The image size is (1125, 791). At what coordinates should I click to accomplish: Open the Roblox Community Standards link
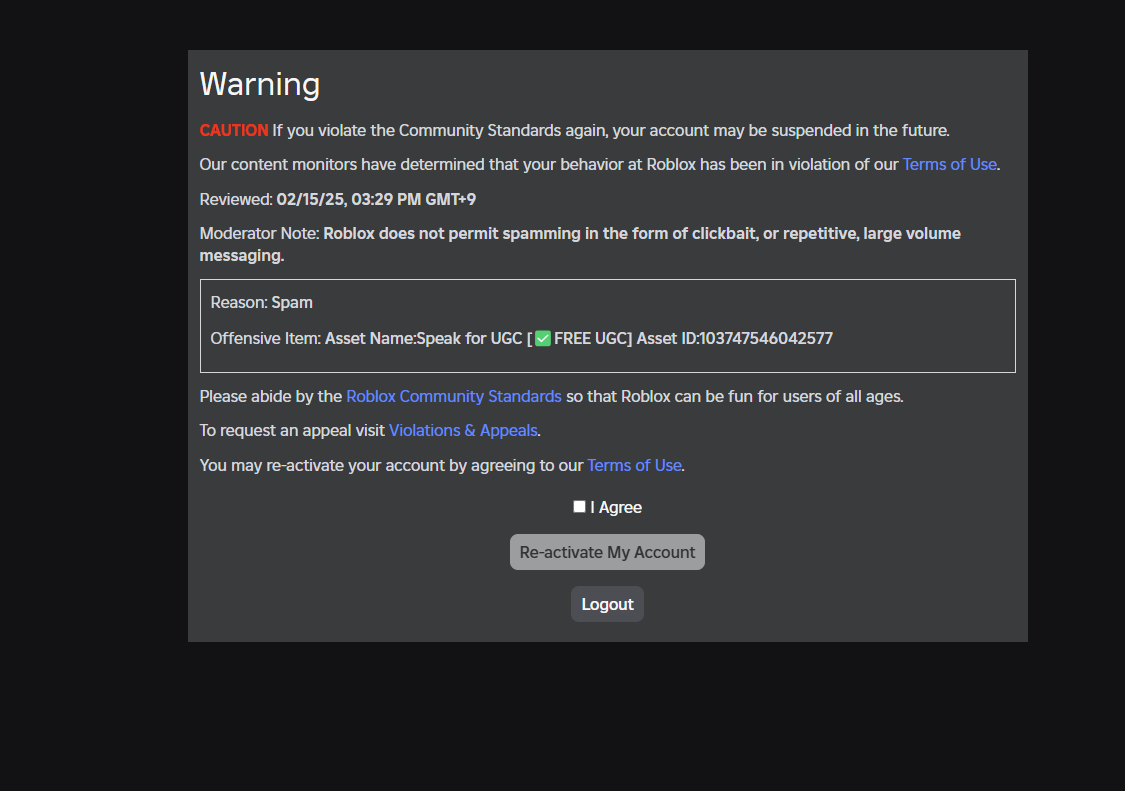454,396
